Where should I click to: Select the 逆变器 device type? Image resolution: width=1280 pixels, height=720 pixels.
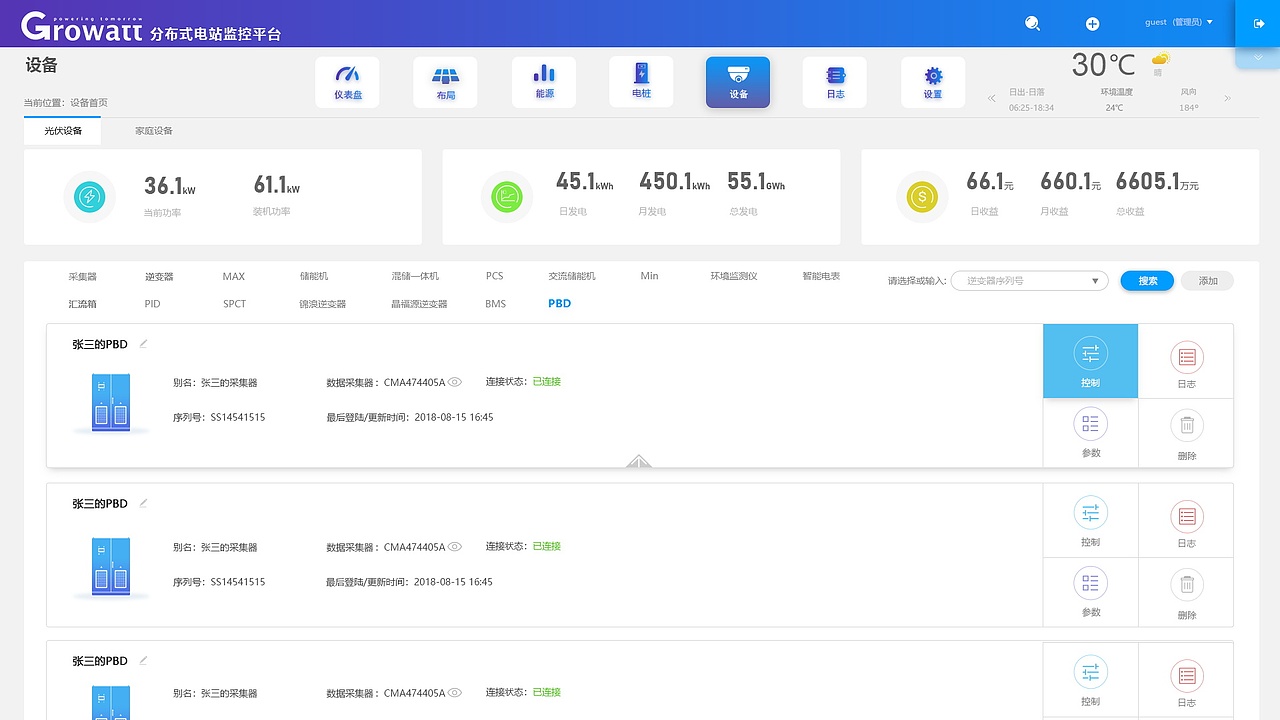point(159,276)
